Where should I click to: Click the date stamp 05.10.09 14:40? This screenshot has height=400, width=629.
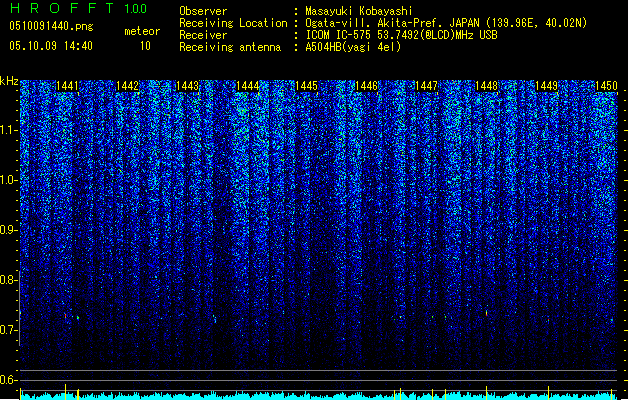[x=51, y=46]
